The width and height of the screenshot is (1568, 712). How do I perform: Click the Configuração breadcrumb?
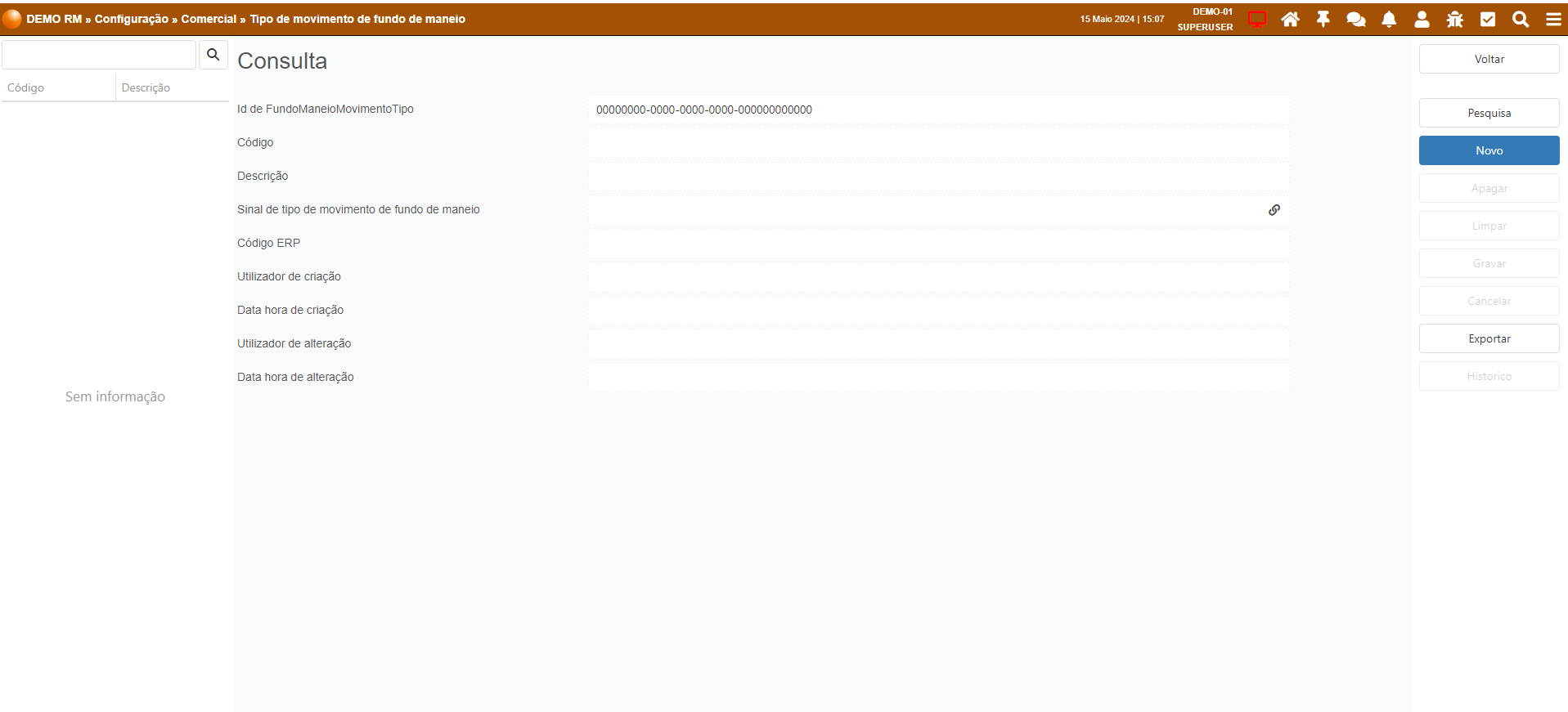pos(132,19)
